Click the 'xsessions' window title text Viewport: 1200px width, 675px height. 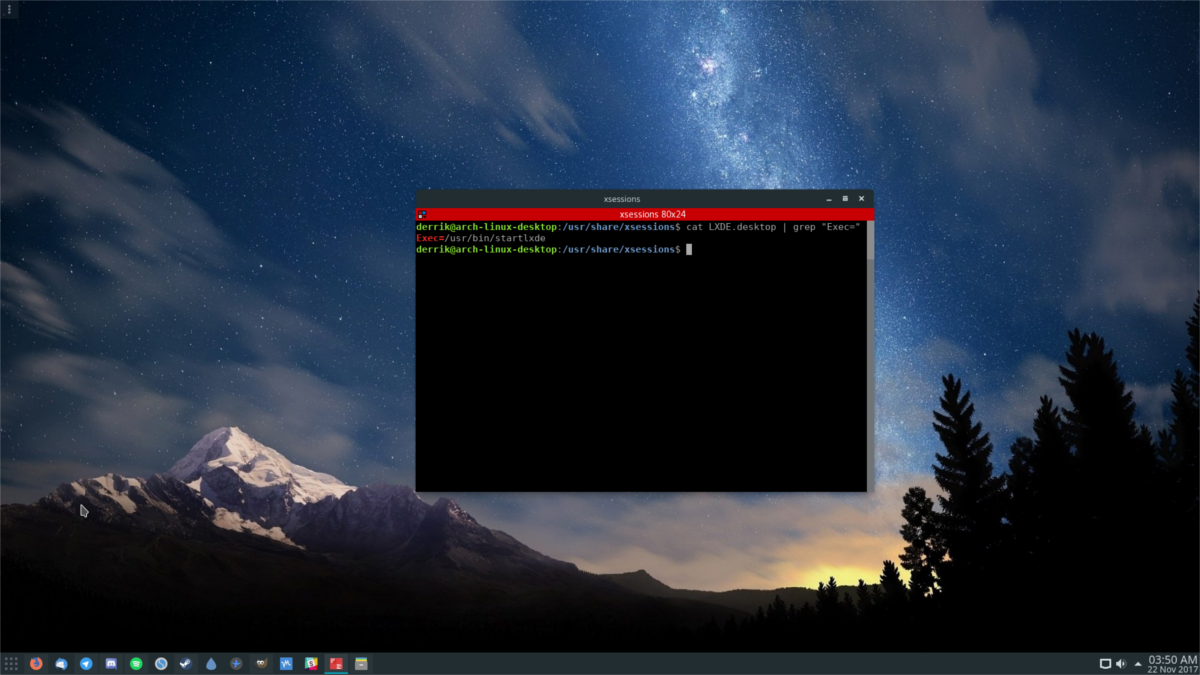pos(622,199)
